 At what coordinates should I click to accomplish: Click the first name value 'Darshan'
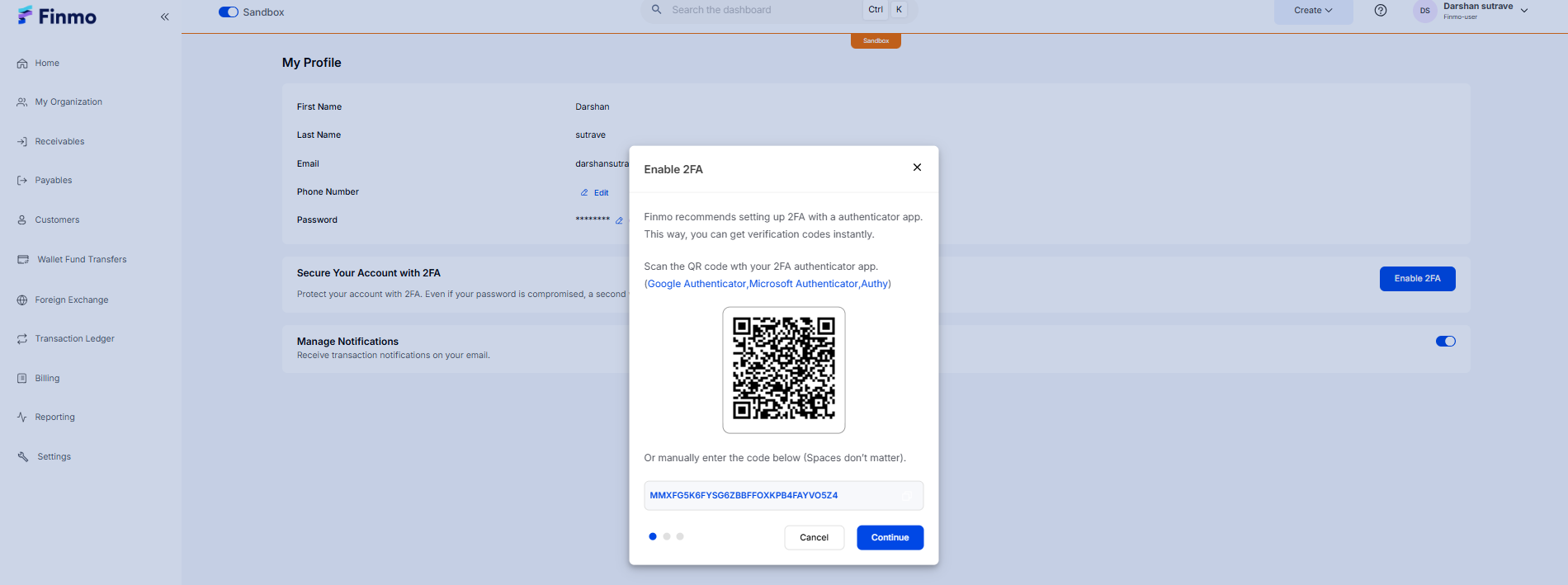[x=593, y=107]
